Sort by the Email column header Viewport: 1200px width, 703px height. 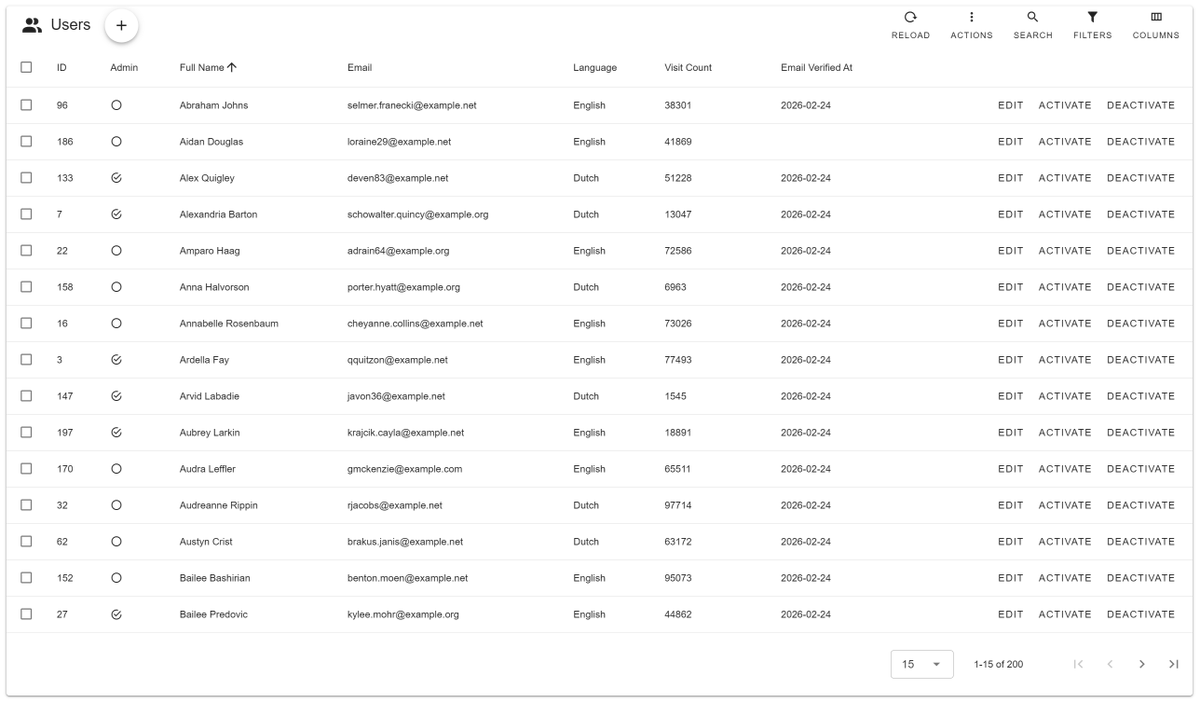pyautogui.click(x=359, y=68)
